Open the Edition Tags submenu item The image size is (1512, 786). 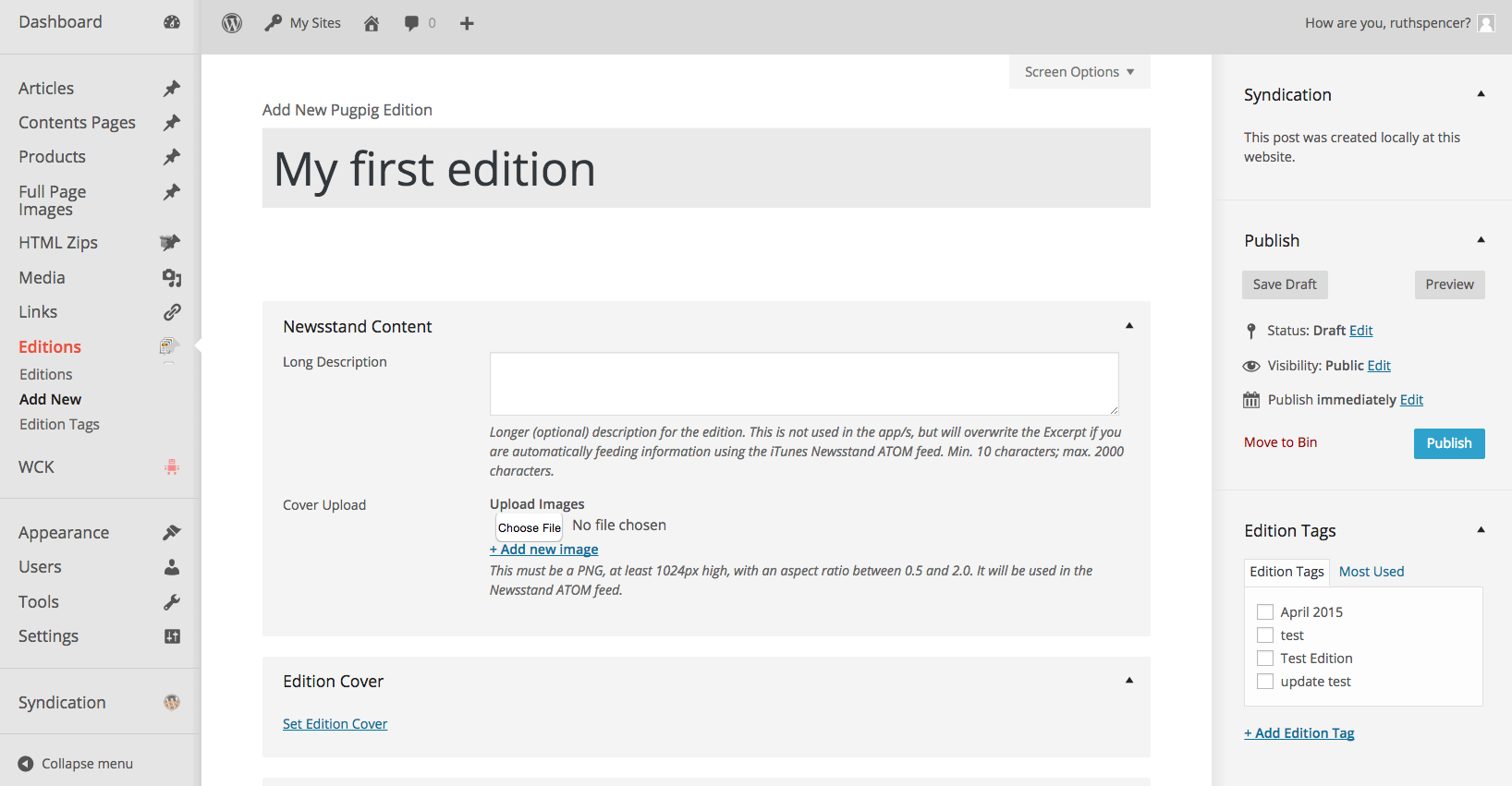(59, 424)
